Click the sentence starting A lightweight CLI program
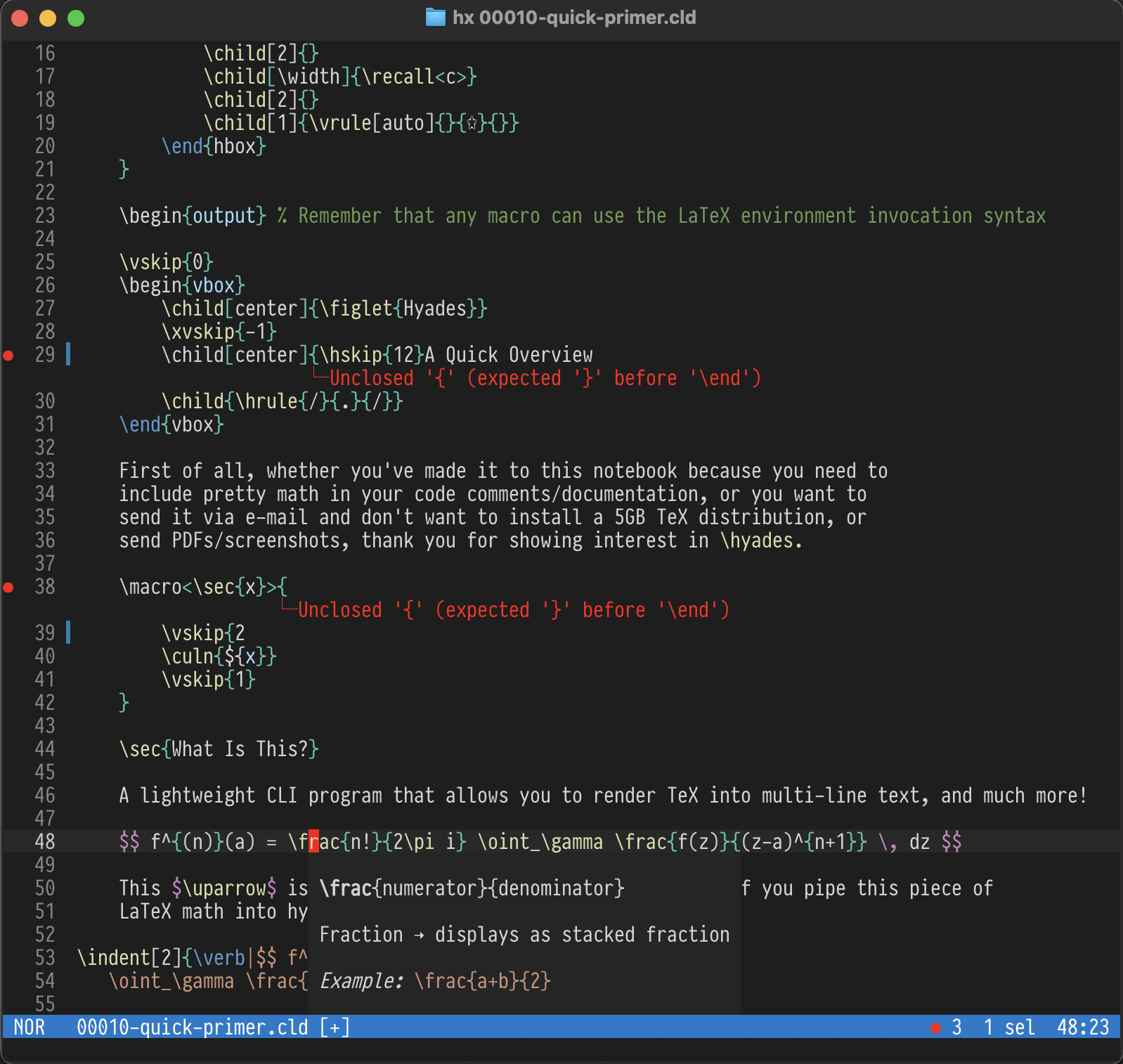This screenshot has width=1123, height=1064. [604, 796]
